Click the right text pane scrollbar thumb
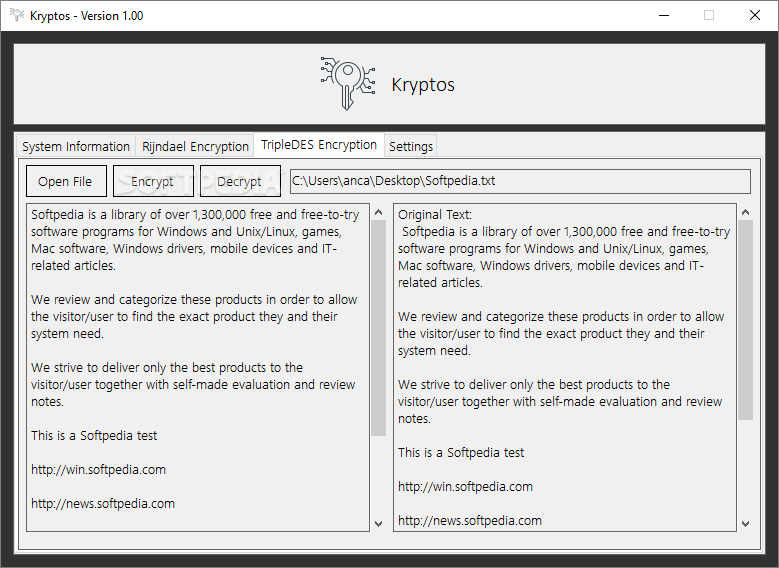This screenshot has width=779, height=568. pos(745,320)
